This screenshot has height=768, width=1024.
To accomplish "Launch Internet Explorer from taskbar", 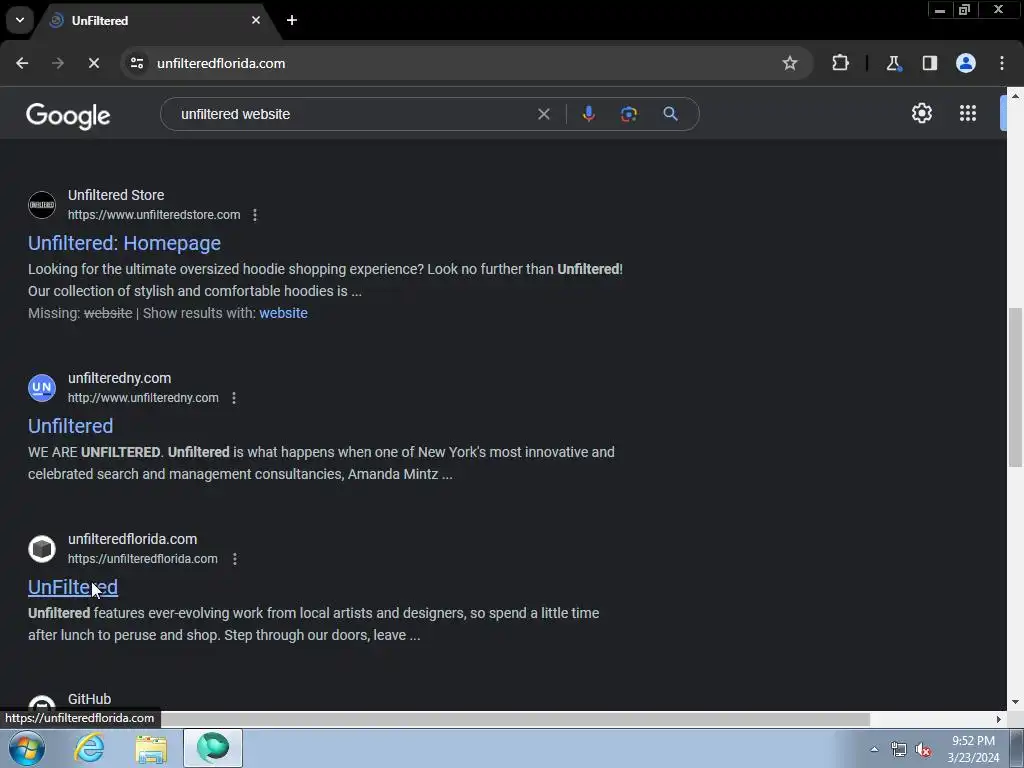I will (x=89, y=748).
